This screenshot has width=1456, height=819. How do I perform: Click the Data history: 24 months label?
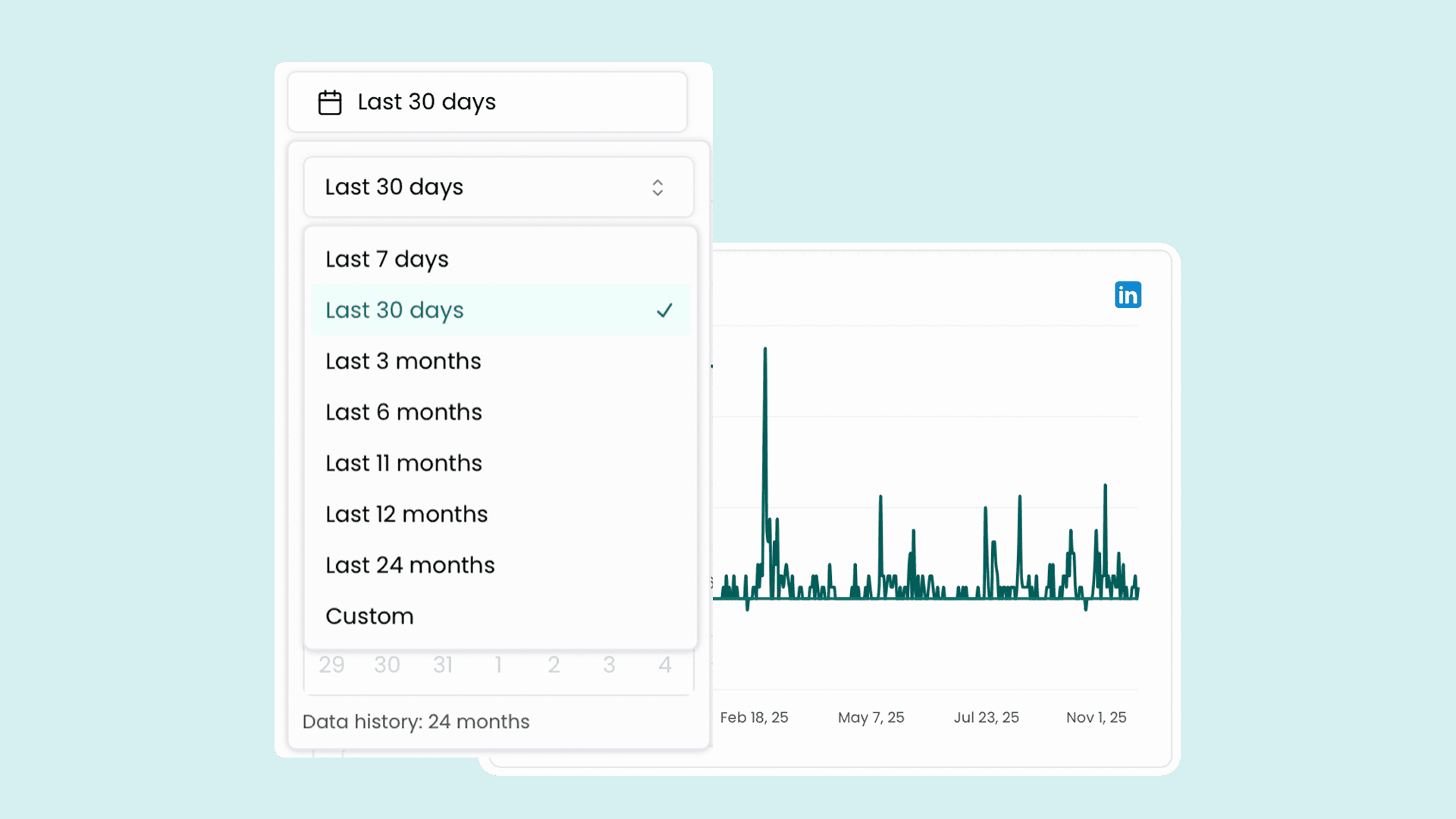click(x=416, y=721)
